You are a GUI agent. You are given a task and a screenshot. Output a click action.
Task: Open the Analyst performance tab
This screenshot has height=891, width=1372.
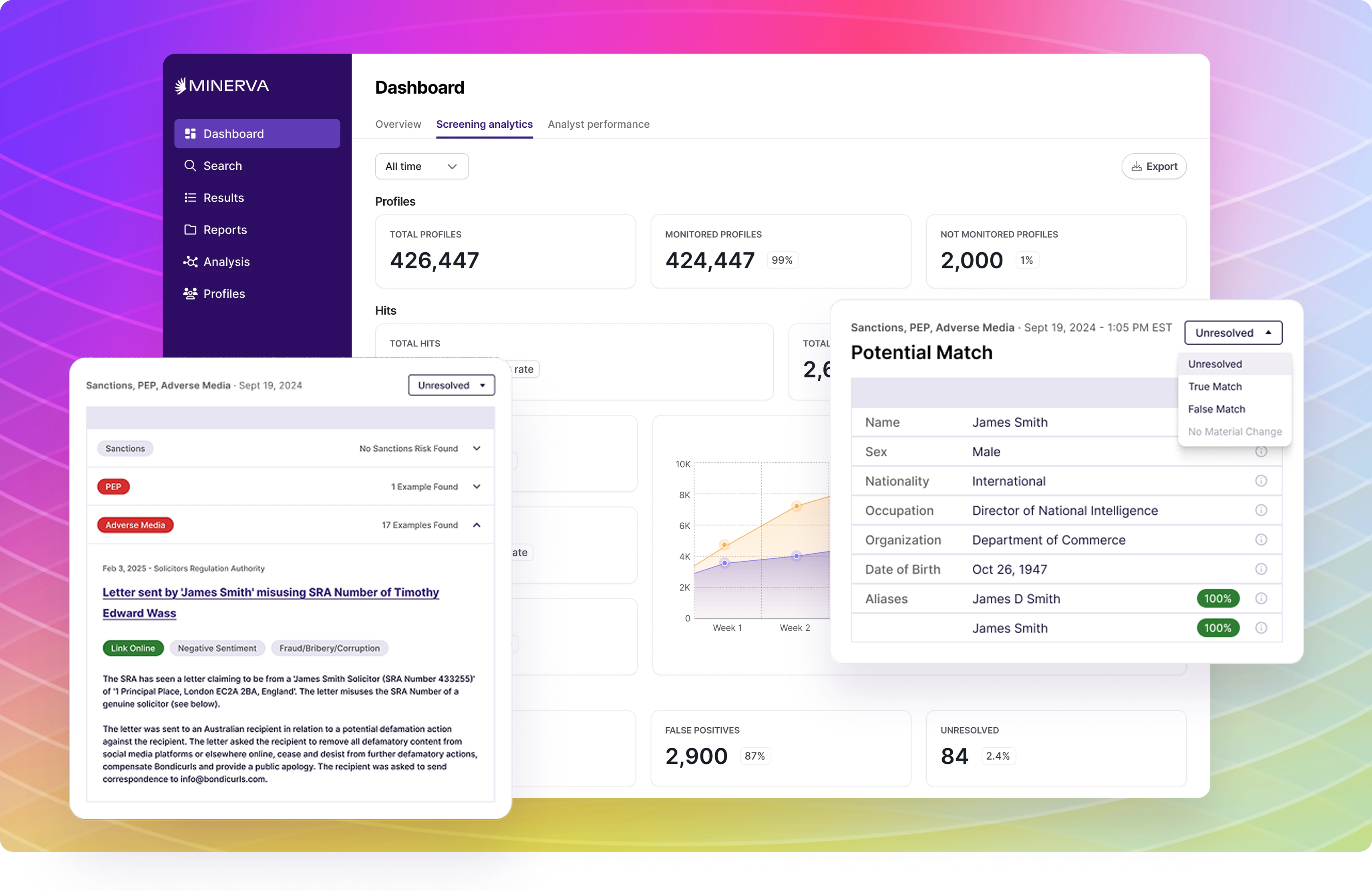[x=599, y=124]
